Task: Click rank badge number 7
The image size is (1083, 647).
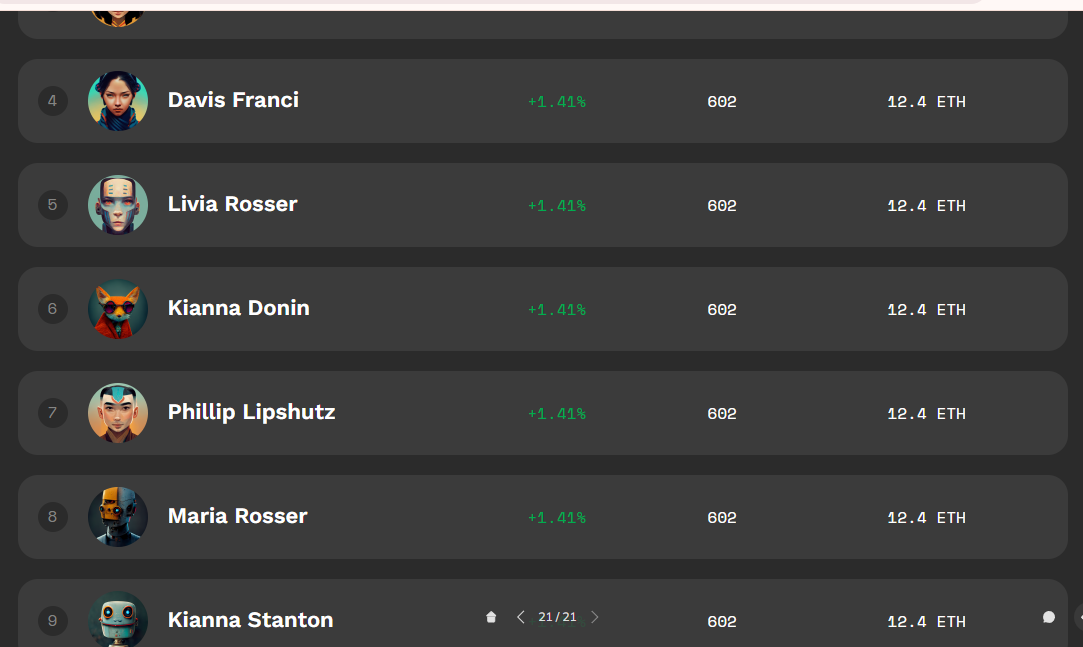Action: [52, 413]
